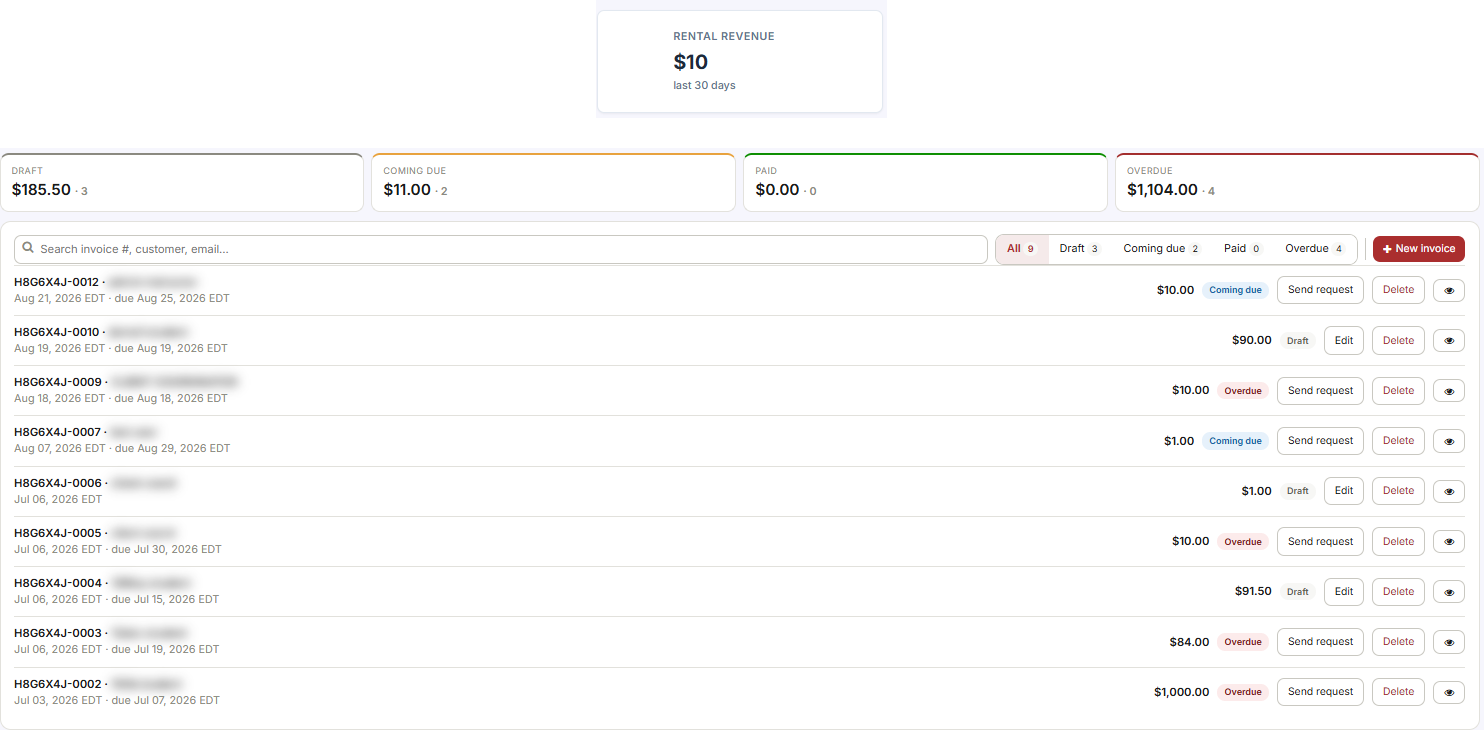Edit draft invoice H8G6X4J-0010
The image size is (1484, 730).
pos(1344,341)
